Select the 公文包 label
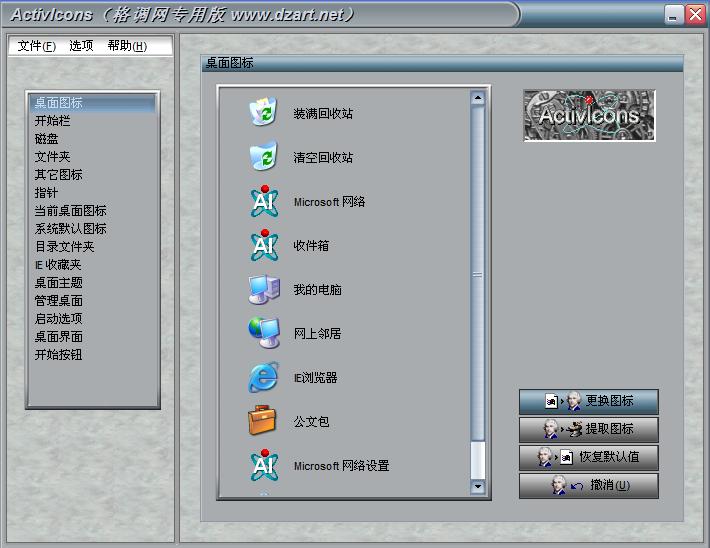This screenshot has height=548, width=710. 311,422
